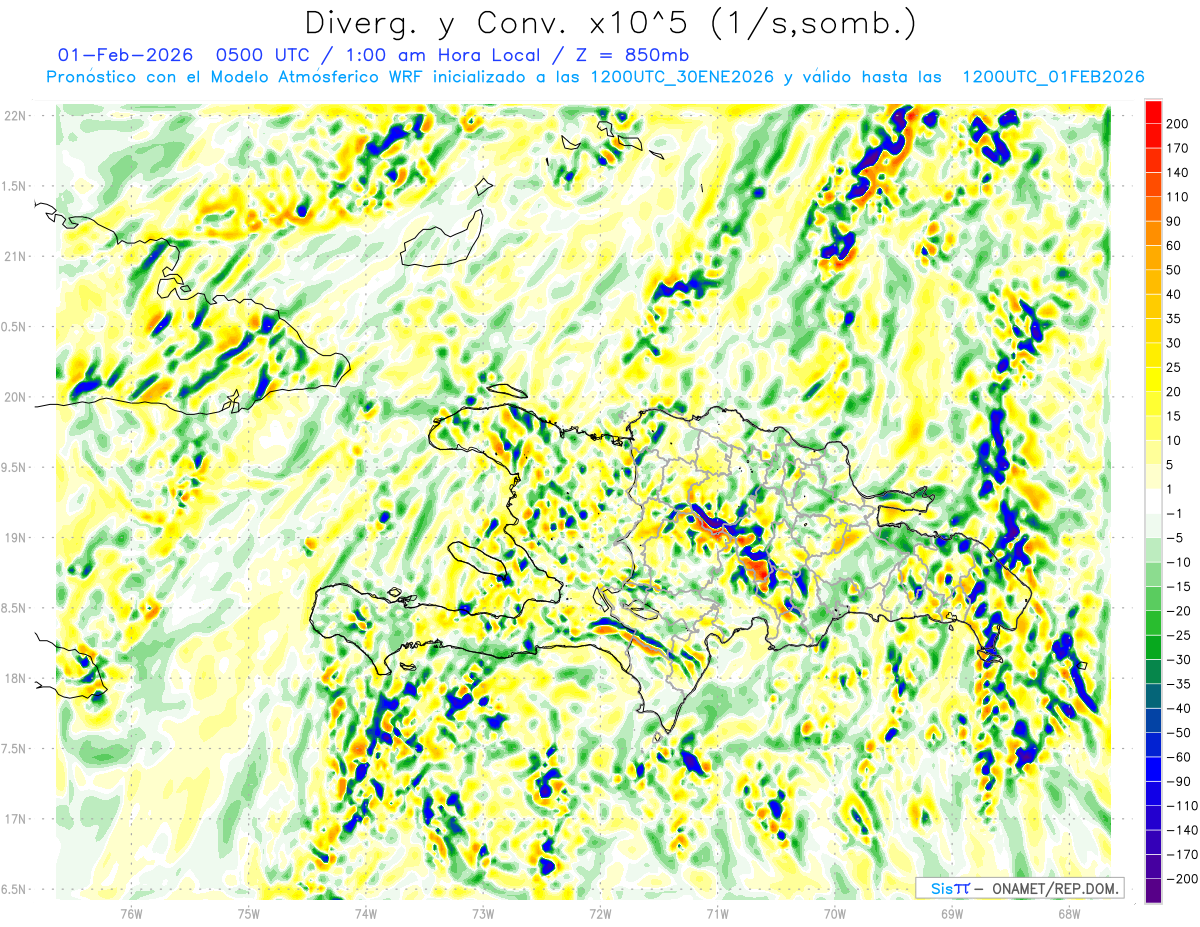The image size is (1200, 927).
Task: Click the "75W" longitude label
Action: pos(248,914)
